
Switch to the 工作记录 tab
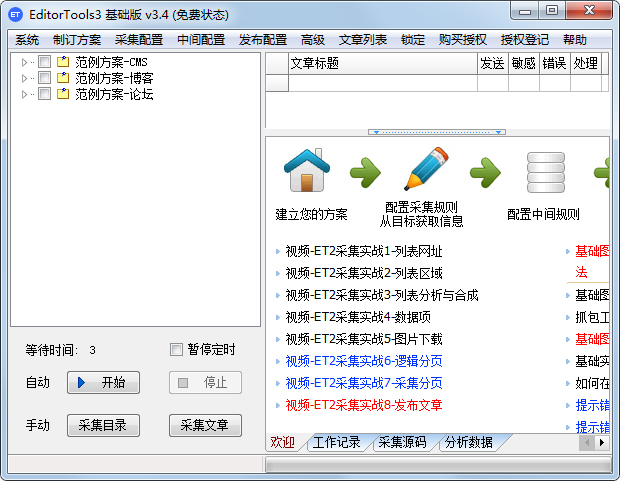click(336, 442)
